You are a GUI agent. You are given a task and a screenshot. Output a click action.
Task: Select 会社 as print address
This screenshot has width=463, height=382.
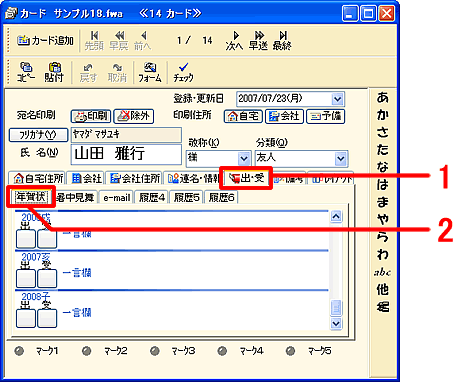(284, 116)
